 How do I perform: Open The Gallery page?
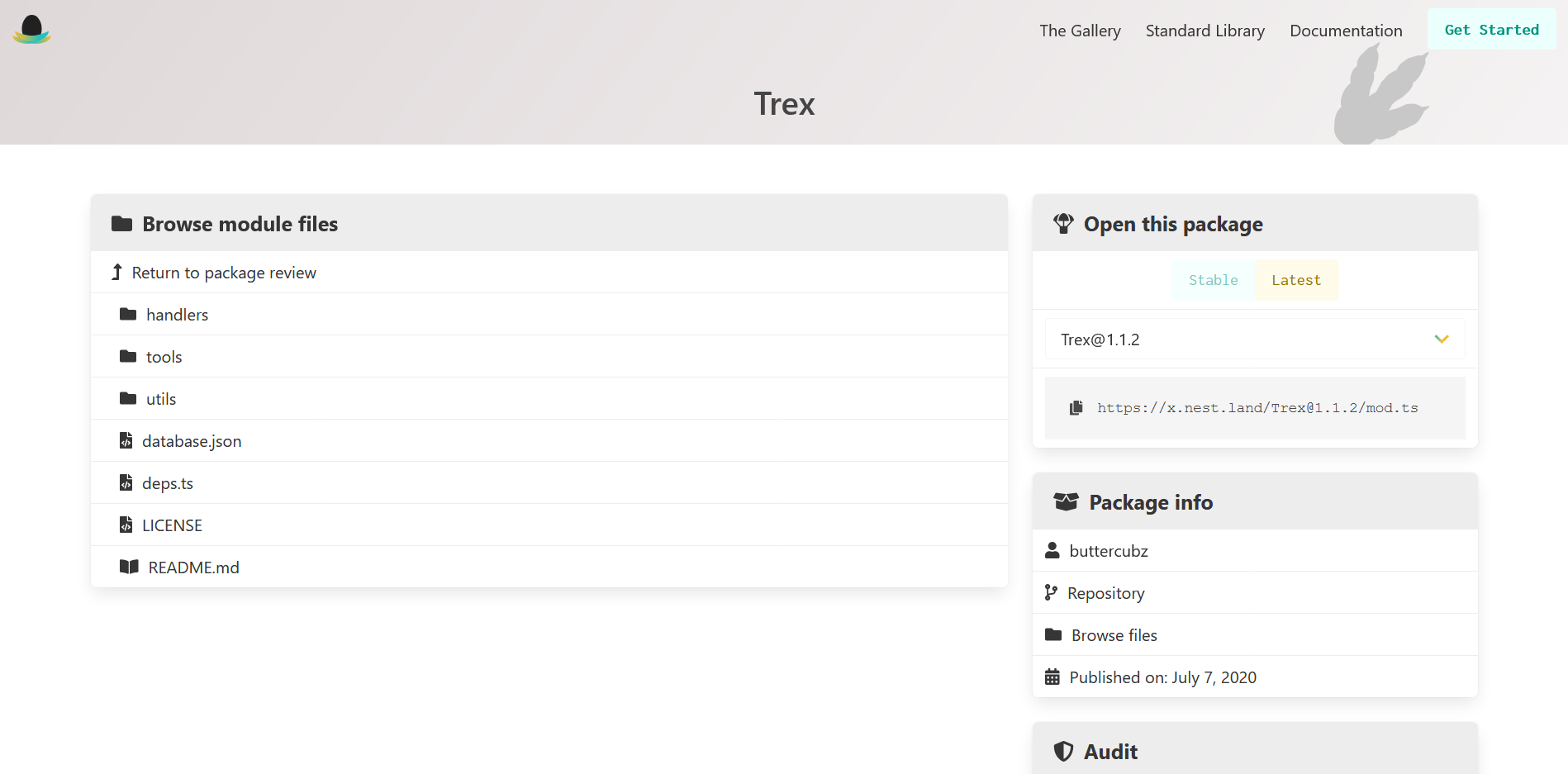click(1080, 31)
